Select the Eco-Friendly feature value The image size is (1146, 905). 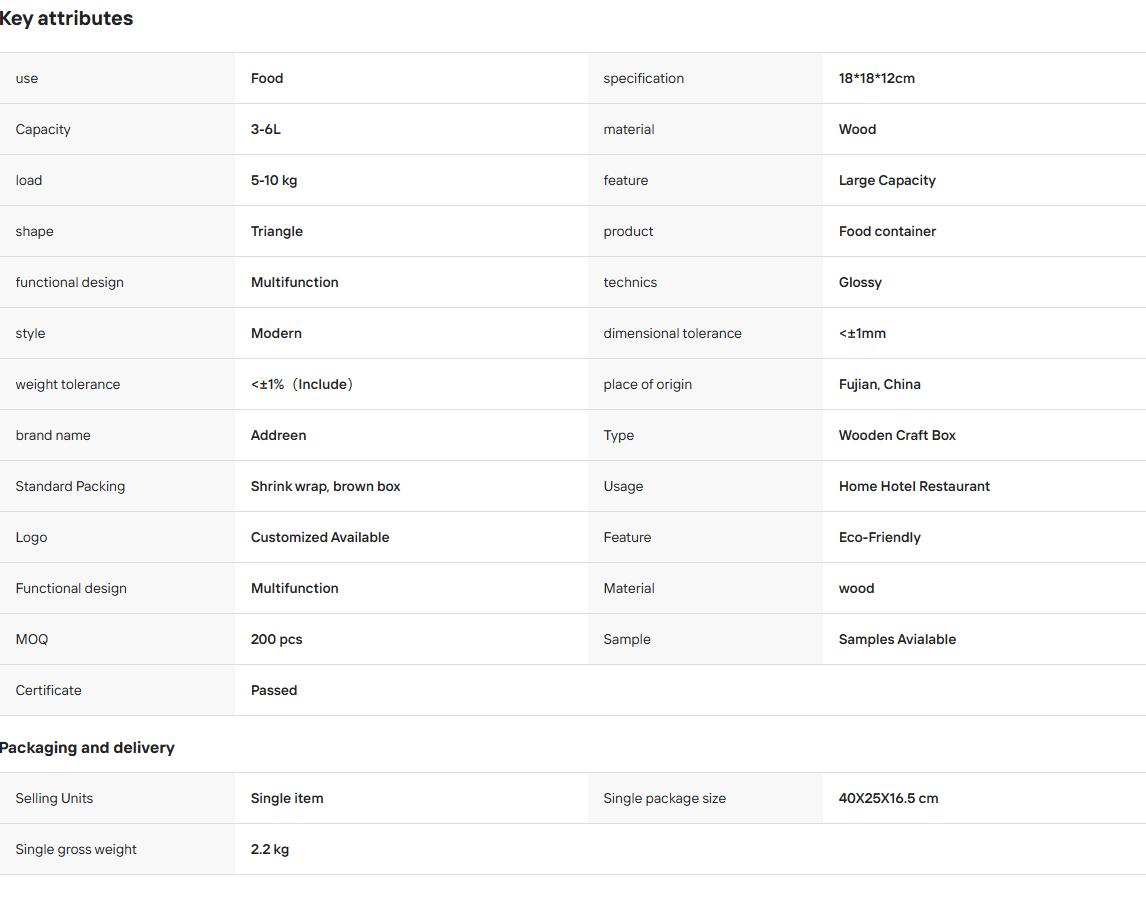pyautogui.click(x=879, y=537)
